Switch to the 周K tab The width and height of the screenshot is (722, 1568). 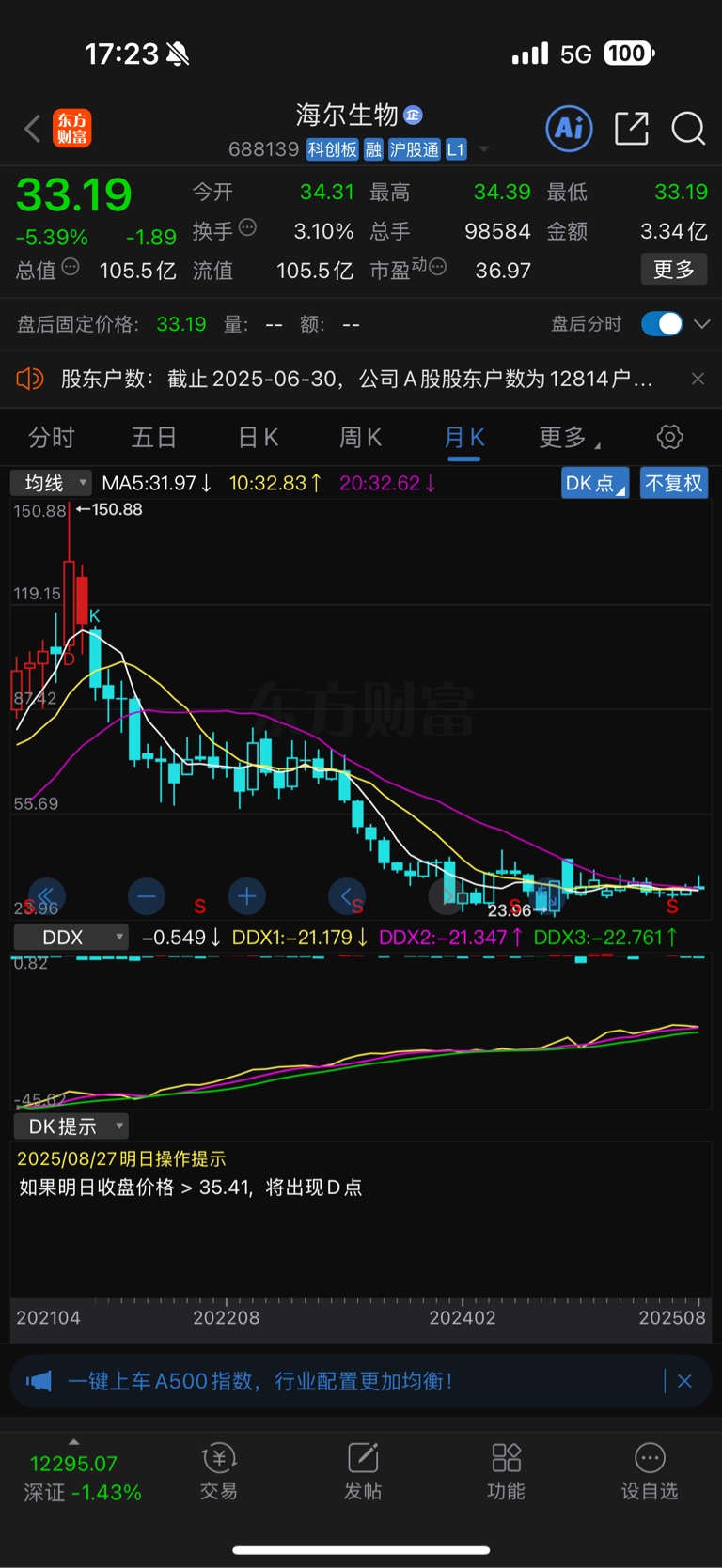pos(360,438)
